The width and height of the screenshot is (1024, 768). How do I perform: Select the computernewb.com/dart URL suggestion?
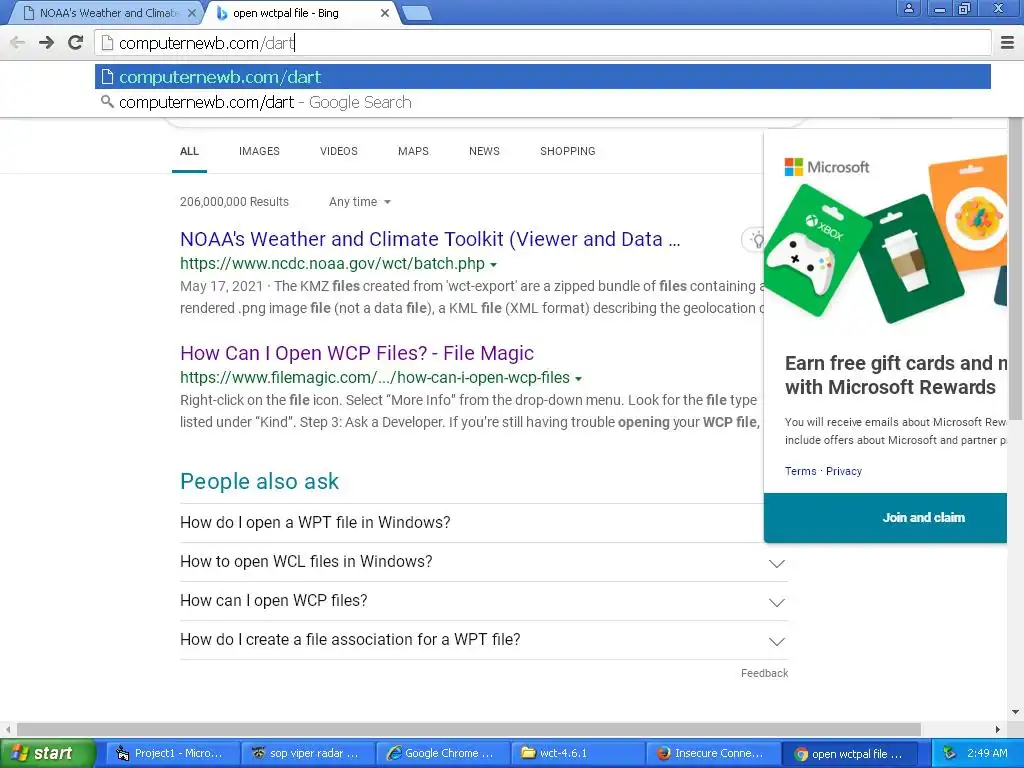click(x=543, y=77)
